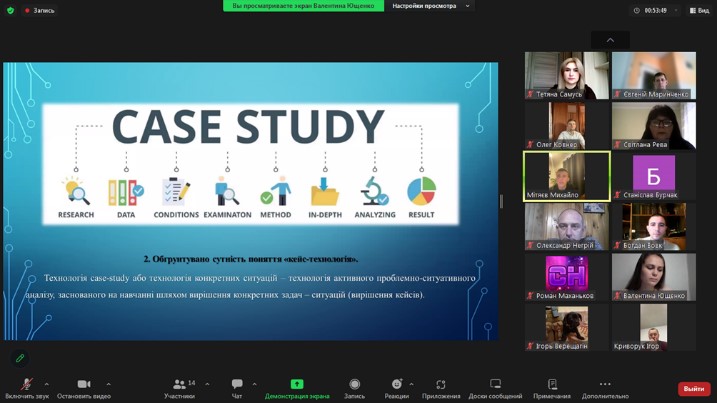Viewport: 717px width, 403px height.
Task: Click the green annotation pencil icon
Action: pos(19,357)
